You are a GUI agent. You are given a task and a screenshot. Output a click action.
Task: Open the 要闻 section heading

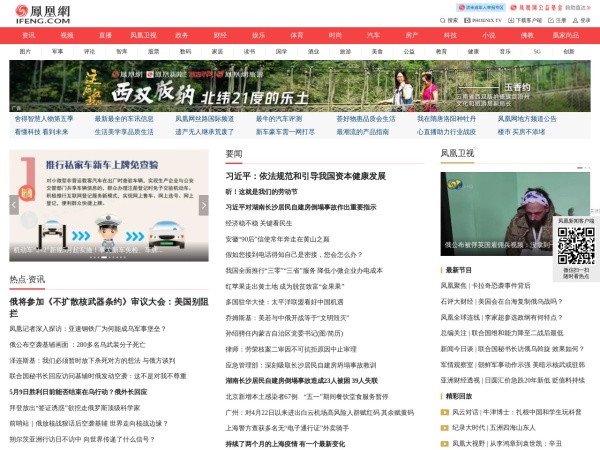click(x=234, y=153)
